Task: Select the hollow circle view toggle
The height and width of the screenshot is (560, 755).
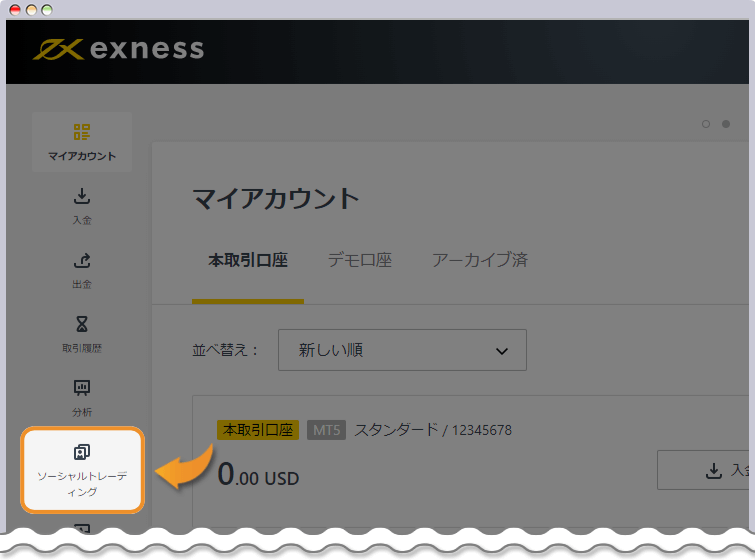Action: coord(706,124)
